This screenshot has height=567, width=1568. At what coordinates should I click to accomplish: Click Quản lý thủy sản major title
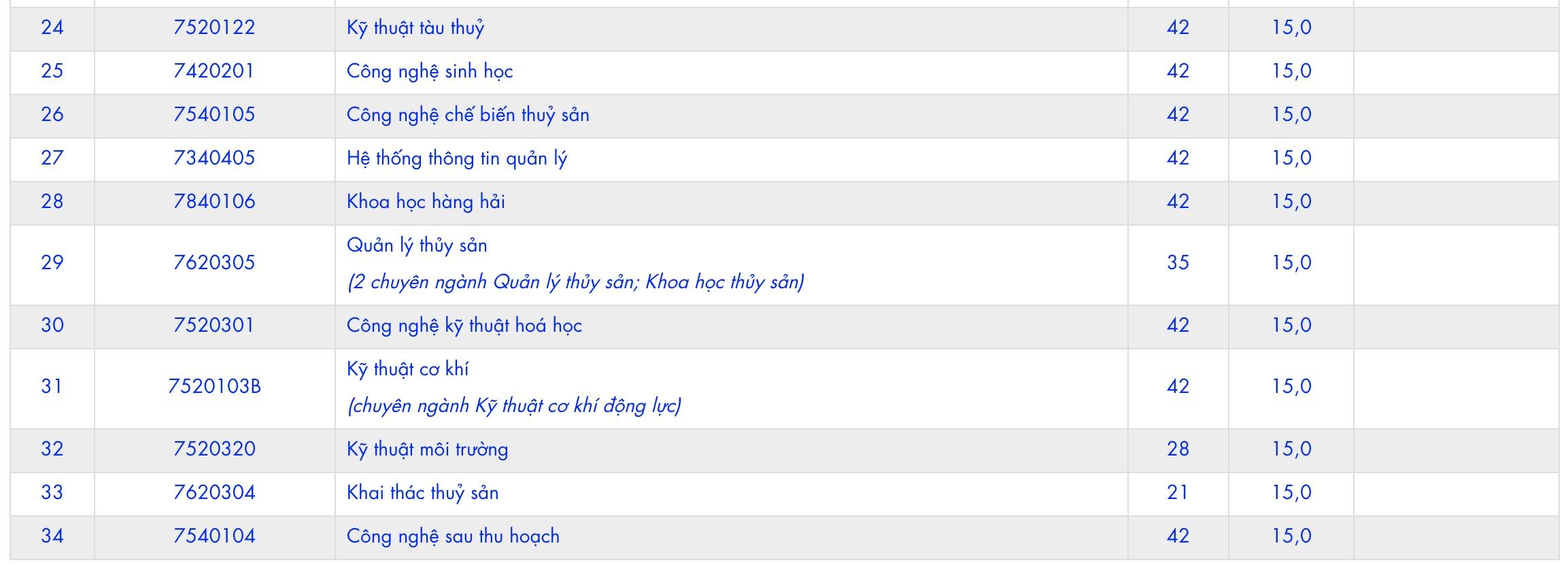pos(416,245)
